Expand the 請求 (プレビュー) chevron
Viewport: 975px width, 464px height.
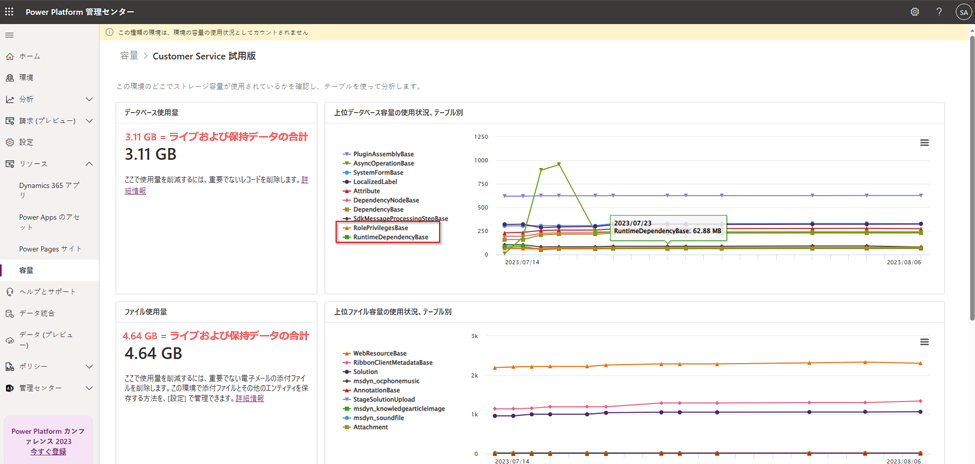tap(89, 121)
